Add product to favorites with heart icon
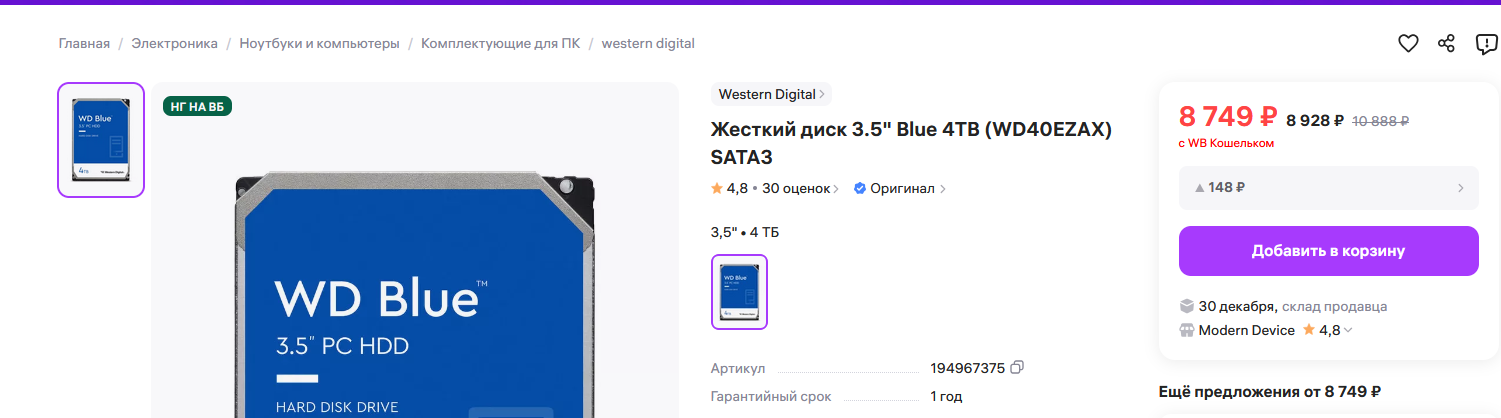This screenshot has height=418, width=1501. tap(1408, 44)
